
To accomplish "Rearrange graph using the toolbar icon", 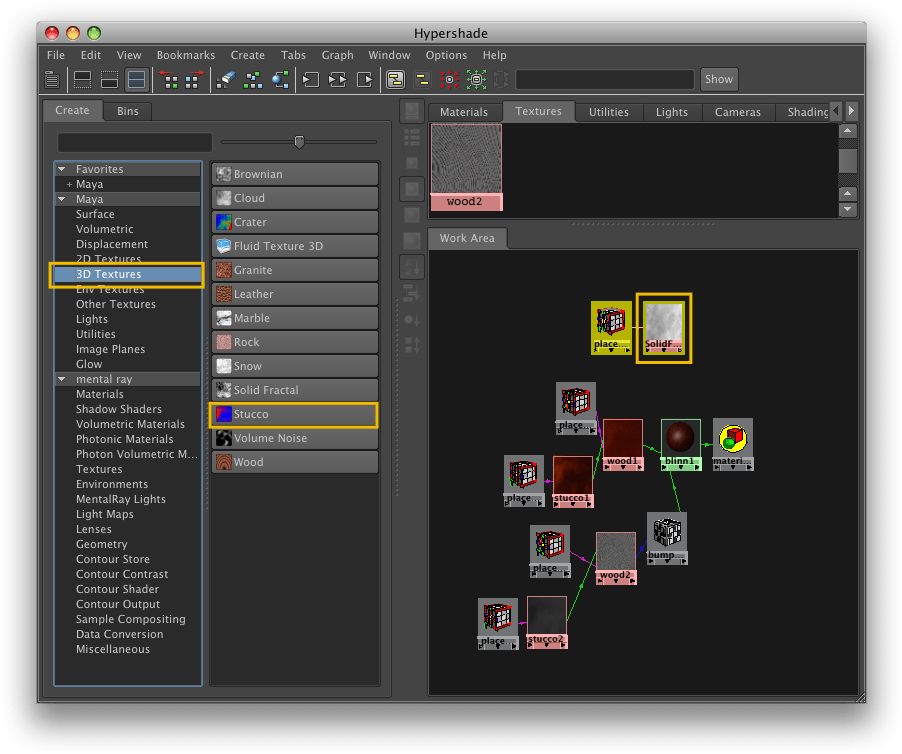I will click(x=253, y=79).
